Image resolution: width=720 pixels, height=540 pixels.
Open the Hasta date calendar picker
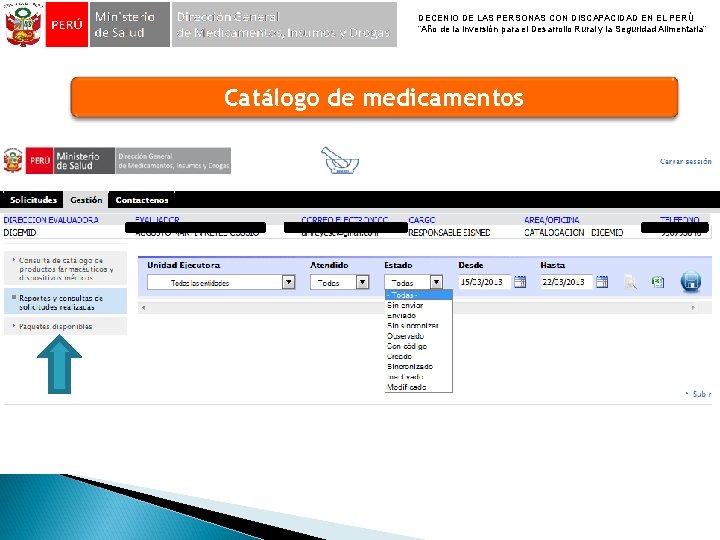tap(602, 281)
